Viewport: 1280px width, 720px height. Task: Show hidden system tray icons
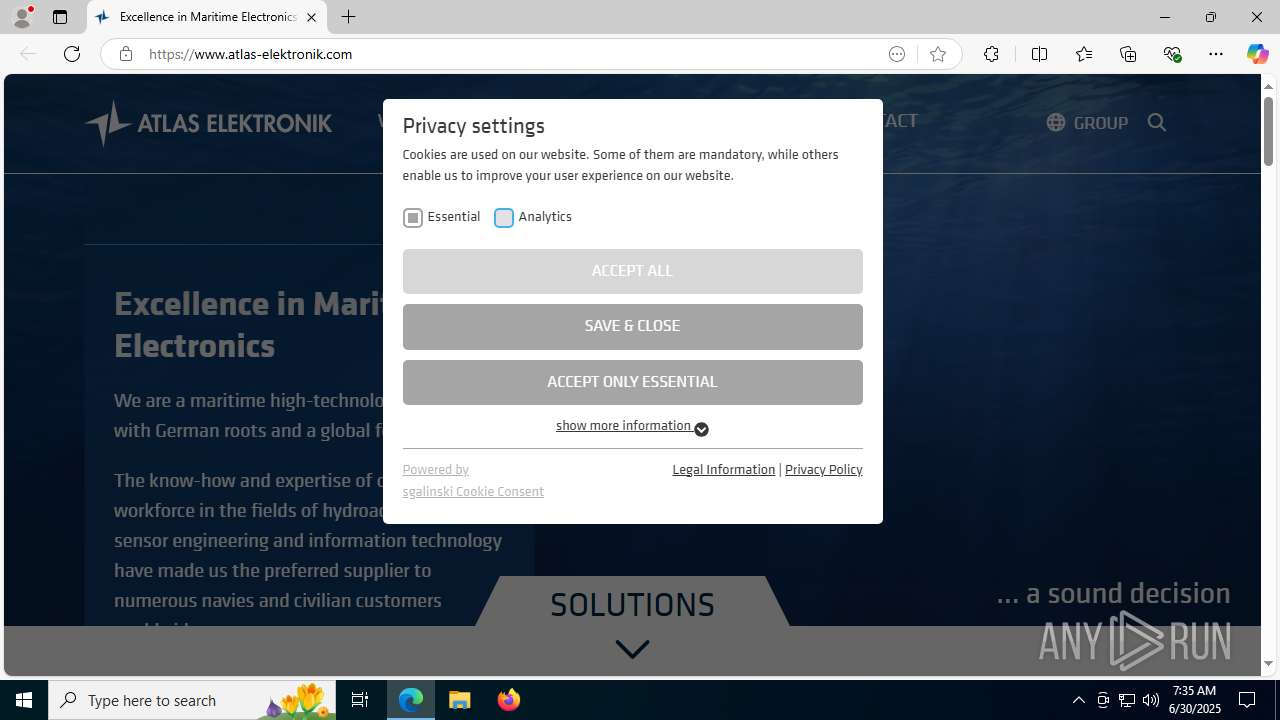1078,700
